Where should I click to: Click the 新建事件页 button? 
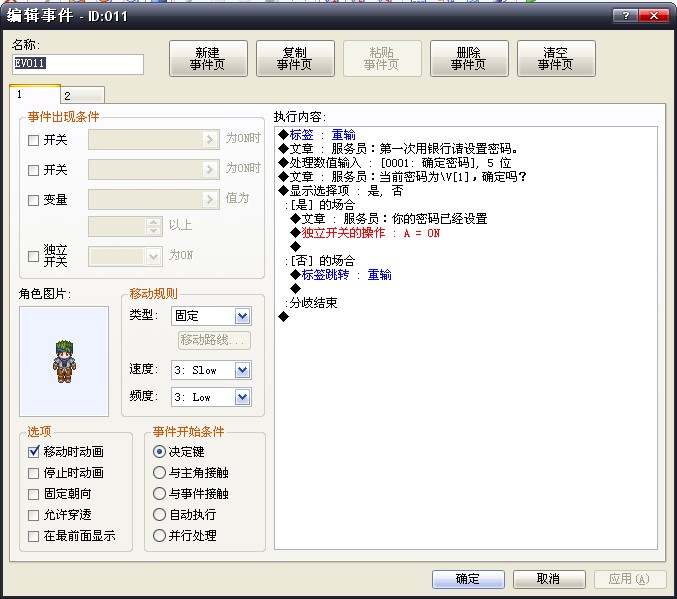point(208,59)
